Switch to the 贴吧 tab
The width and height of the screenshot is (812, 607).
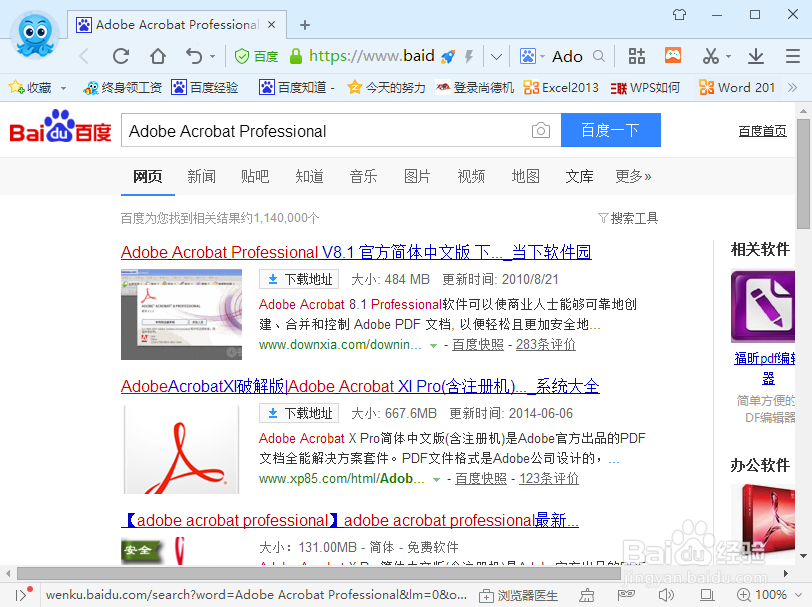click(x=255, y=177)
